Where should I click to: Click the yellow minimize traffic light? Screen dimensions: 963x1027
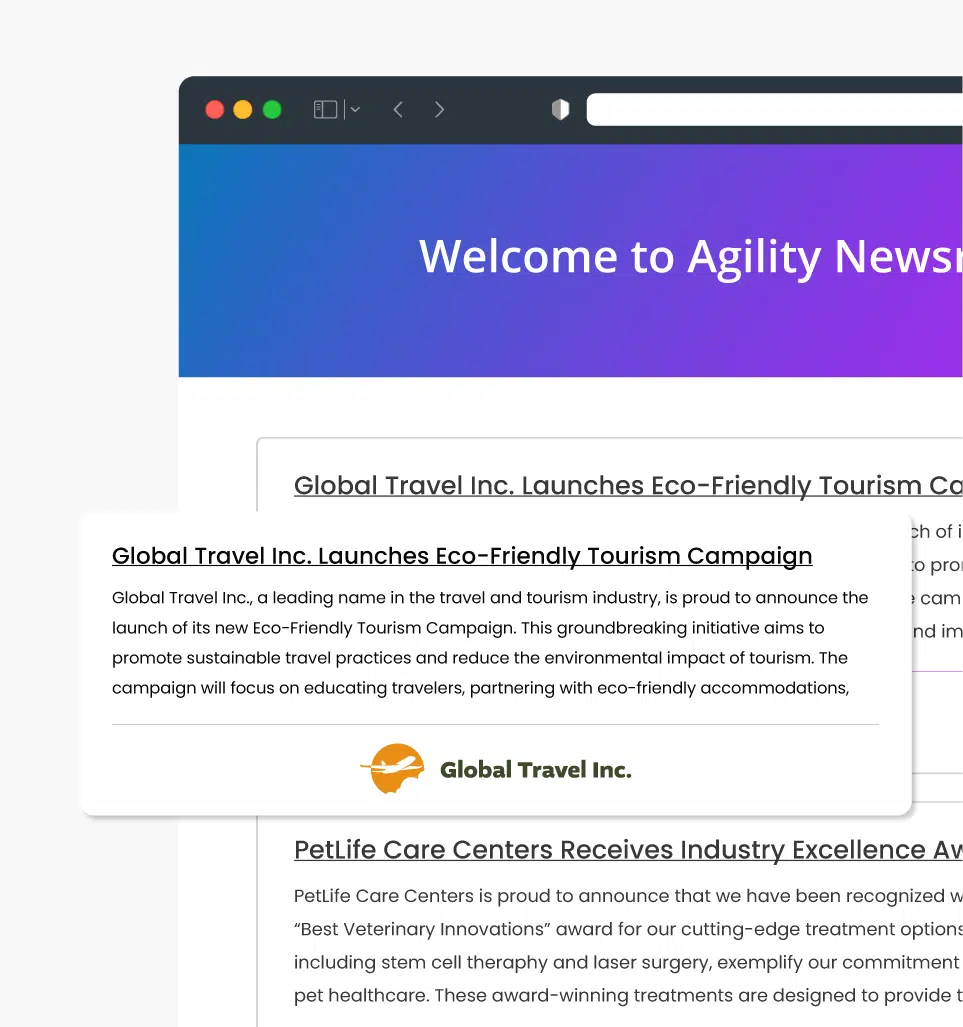(243, 110)
